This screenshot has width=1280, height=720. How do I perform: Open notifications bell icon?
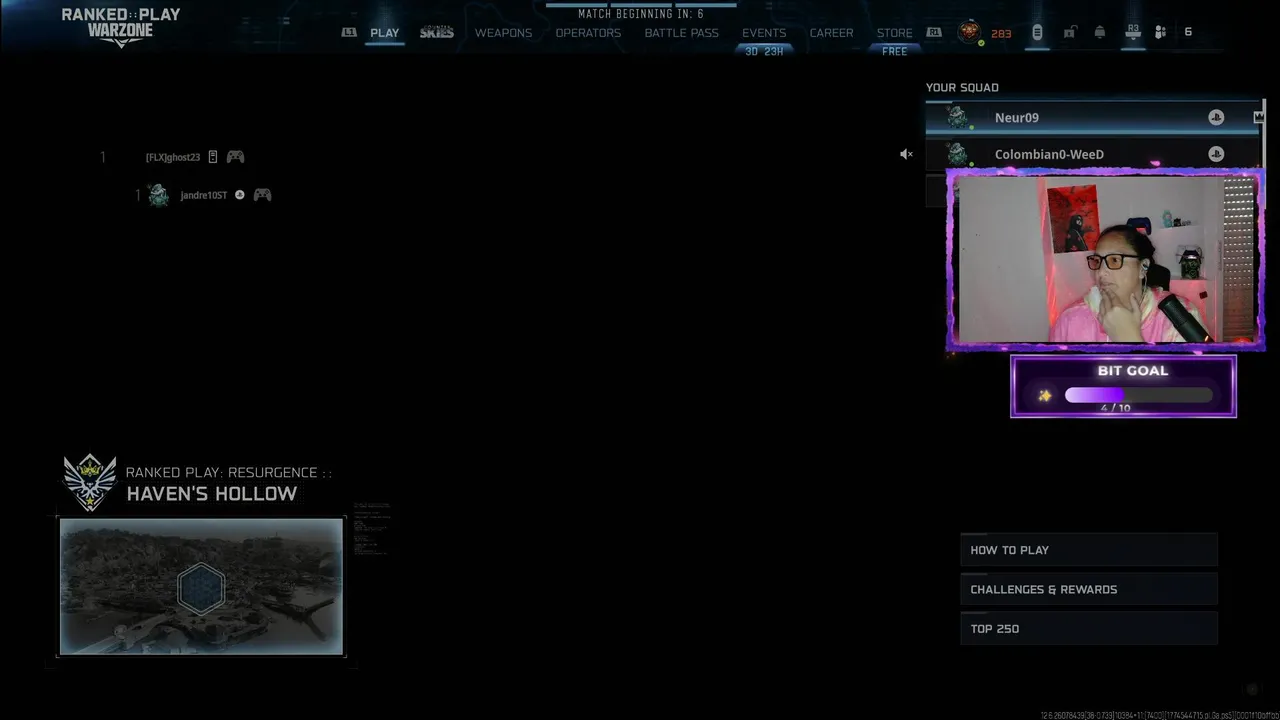click(1100, 32)
